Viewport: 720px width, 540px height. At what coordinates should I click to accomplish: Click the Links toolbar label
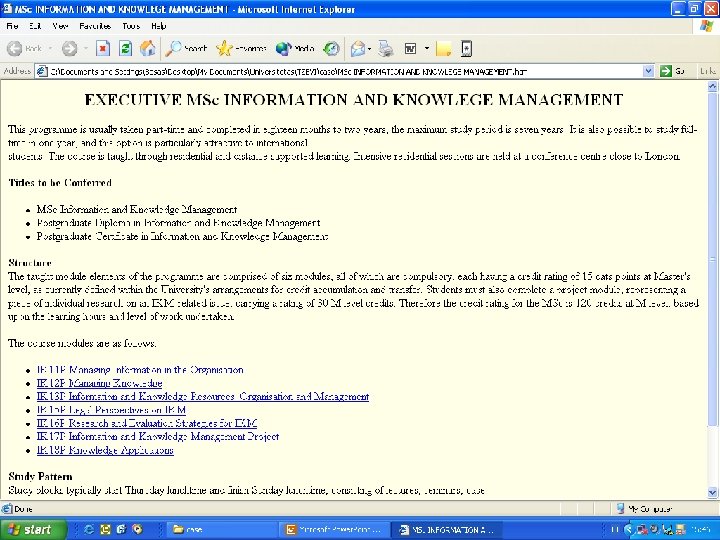(708, 71)
